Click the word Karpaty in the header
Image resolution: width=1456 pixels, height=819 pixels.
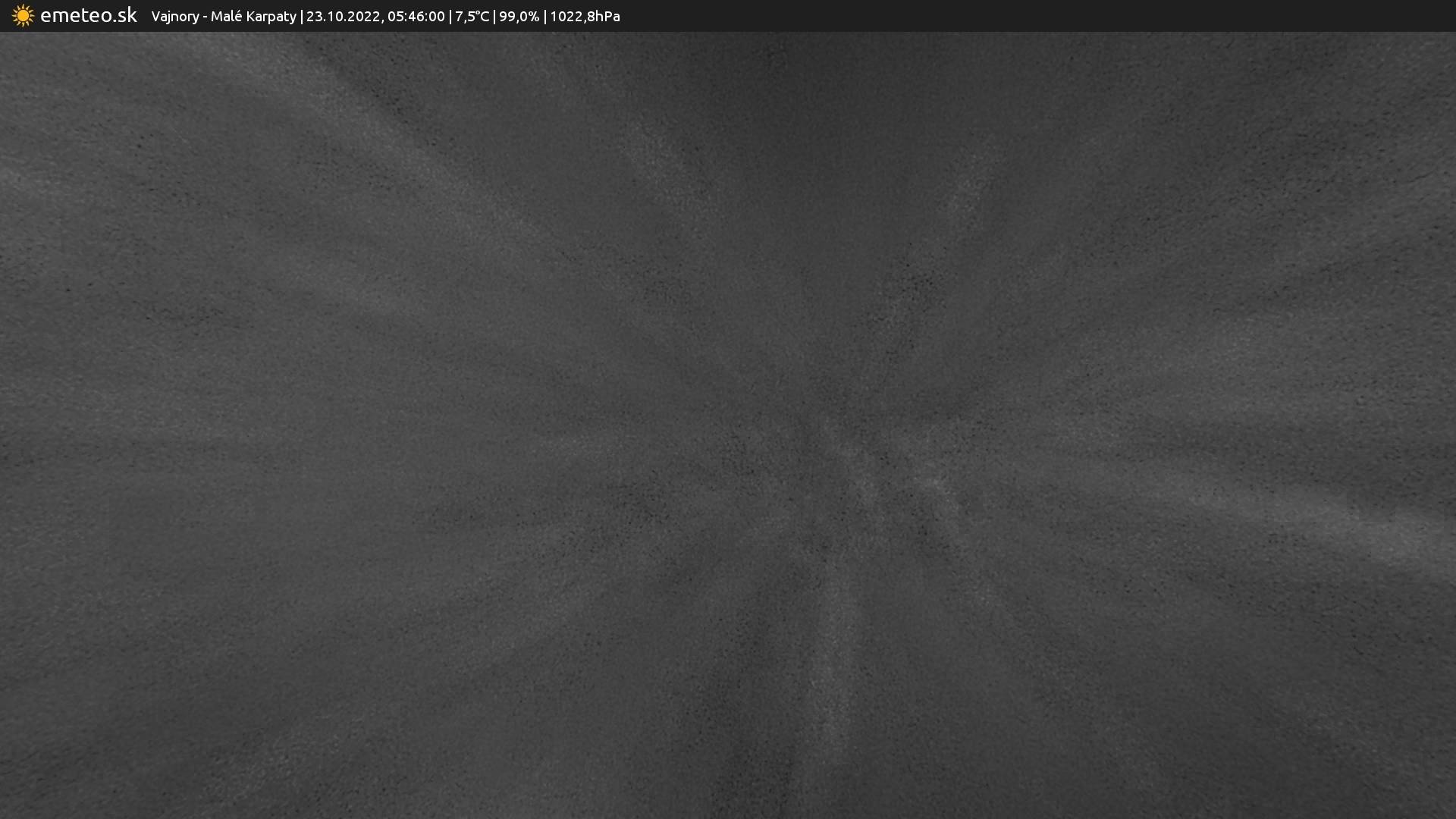pyautogui.click(x=270, y=17)
